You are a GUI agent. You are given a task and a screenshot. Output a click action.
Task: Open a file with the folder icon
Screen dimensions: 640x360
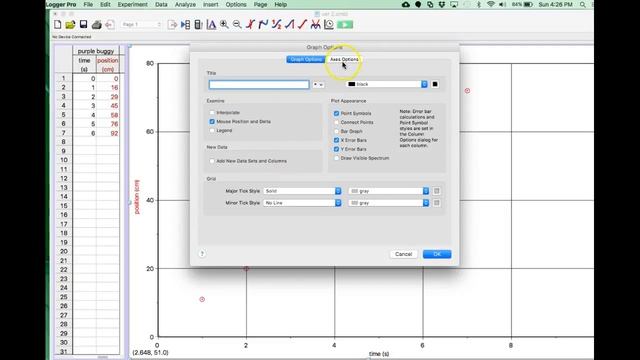click(70, 24)
